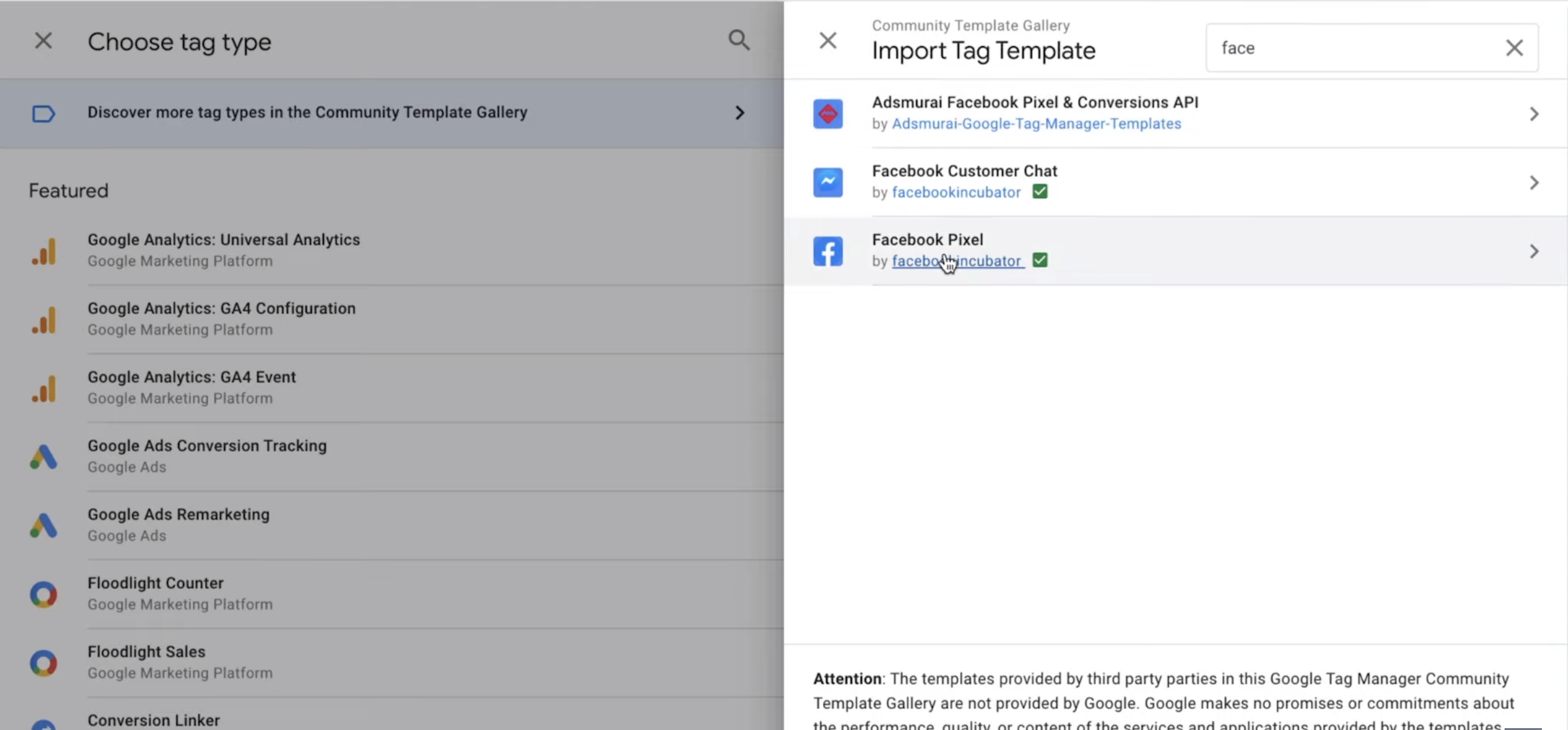Viewport: 1568px width, 730px height.
Task: Open Adsmurai Facebook Pixel & Conversions API template
Action: [1176, 114]
